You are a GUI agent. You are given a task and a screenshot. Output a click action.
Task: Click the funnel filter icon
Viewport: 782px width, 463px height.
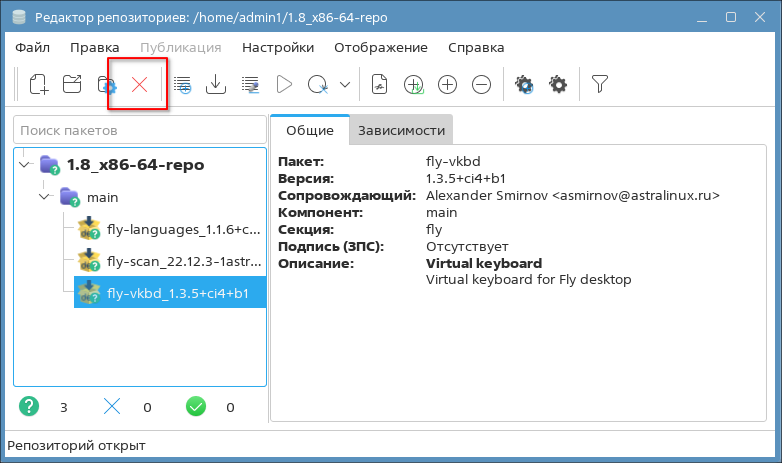click(599, 85)
